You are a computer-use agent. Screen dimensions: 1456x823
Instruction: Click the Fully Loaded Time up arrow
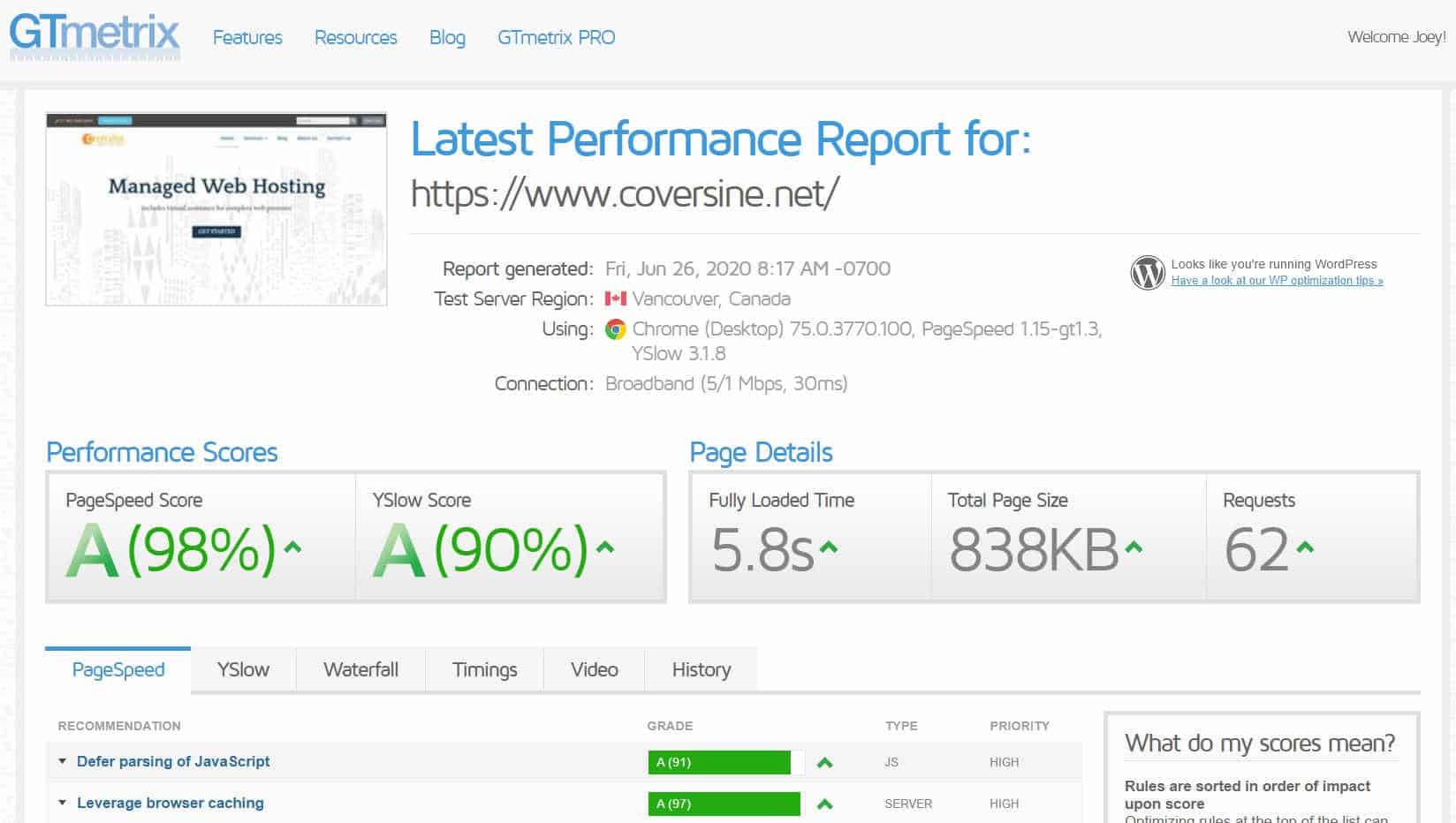tap(828, 547)
